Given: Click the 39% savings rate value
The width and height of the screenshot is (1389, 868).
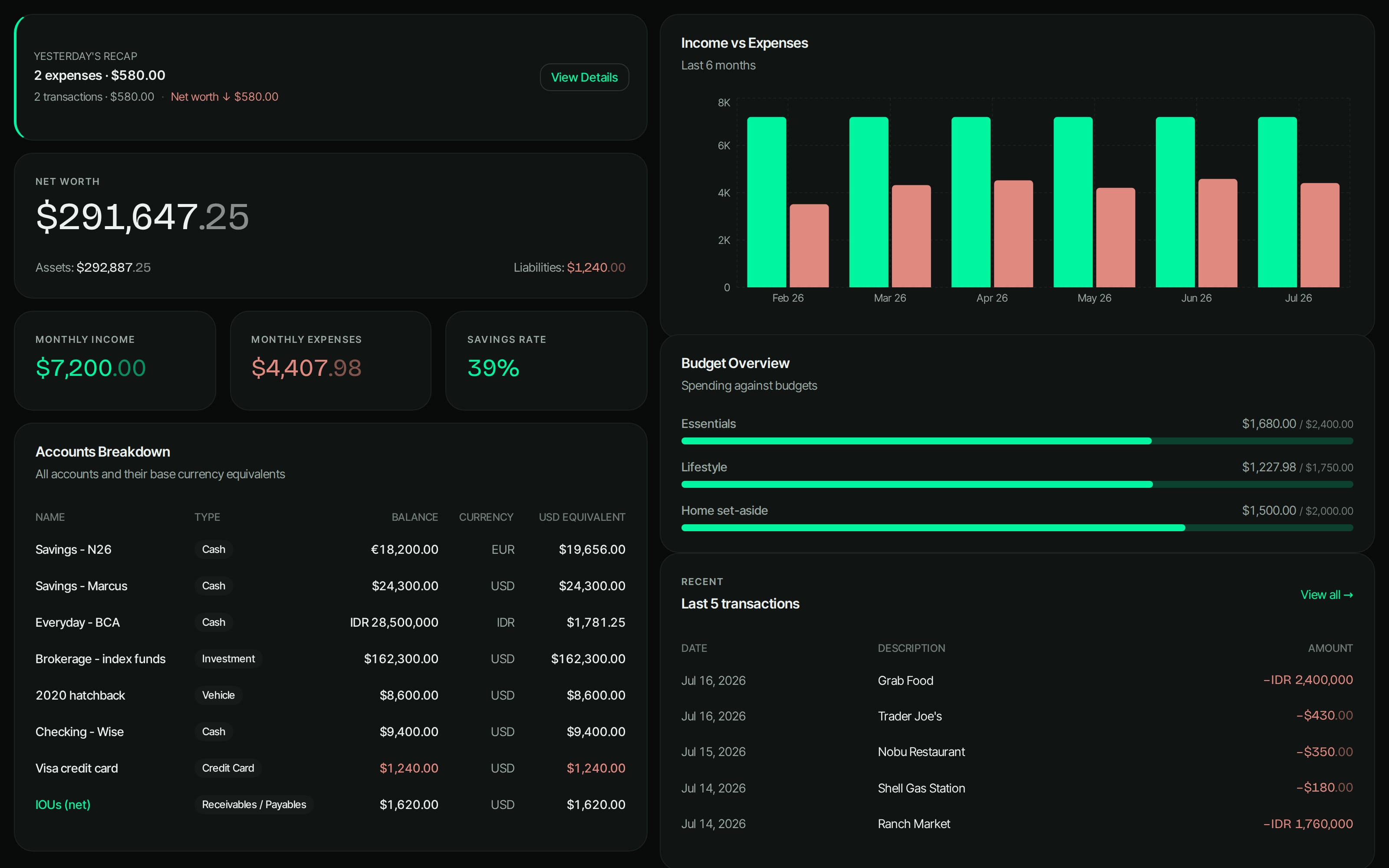Looking at the screenshot, I should (x=494, y=368).
